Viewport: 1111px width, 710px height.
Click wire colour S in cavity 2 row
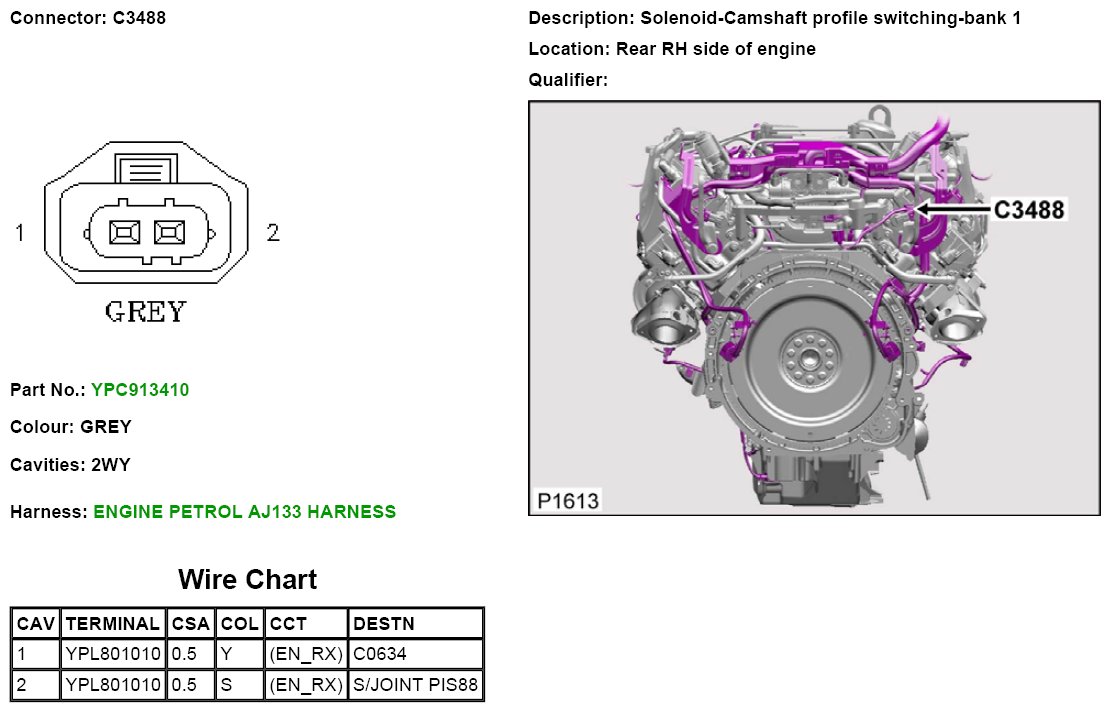tap(227, 686)
